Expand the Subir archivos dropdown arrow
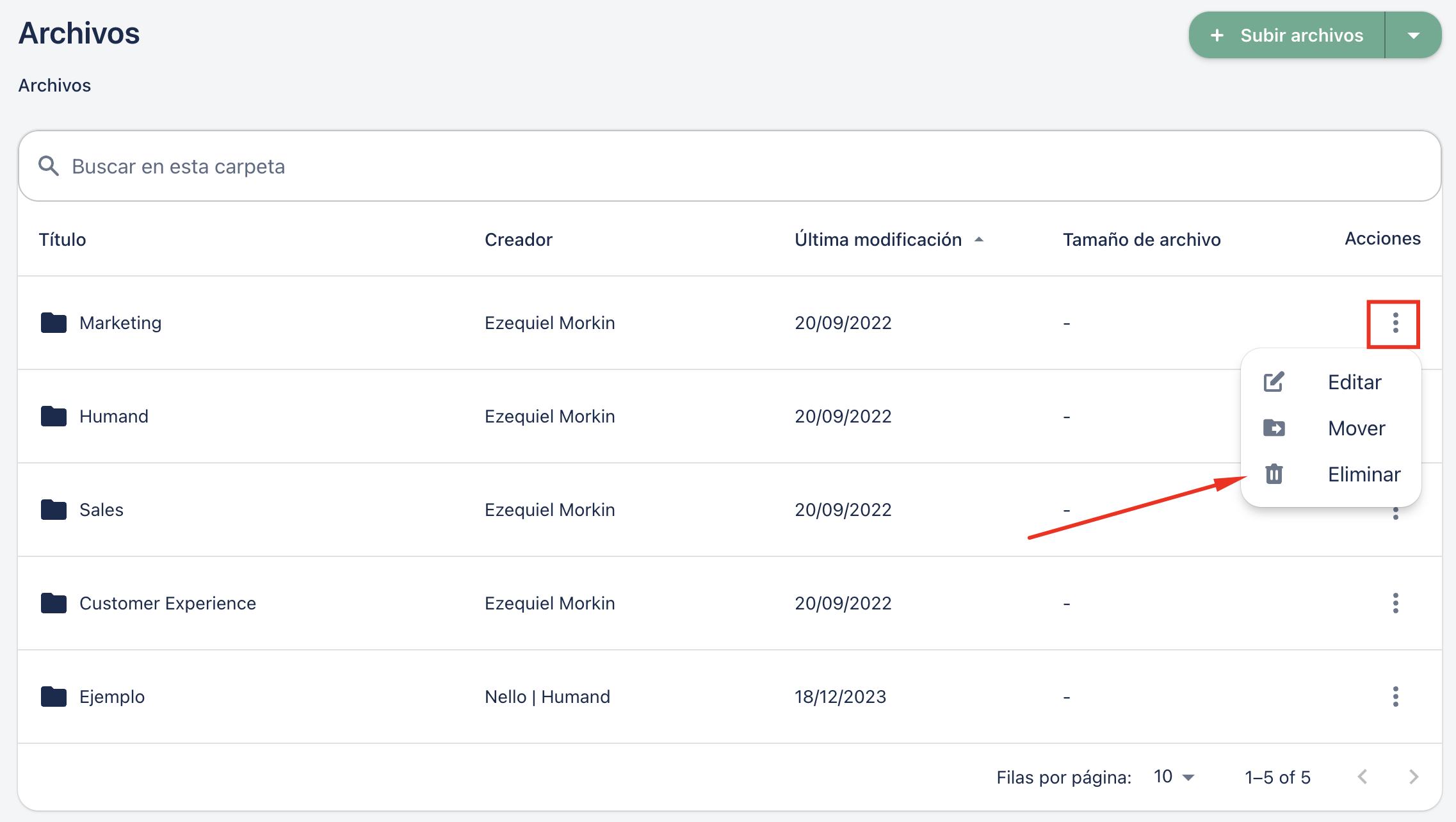 (1414, 35)
